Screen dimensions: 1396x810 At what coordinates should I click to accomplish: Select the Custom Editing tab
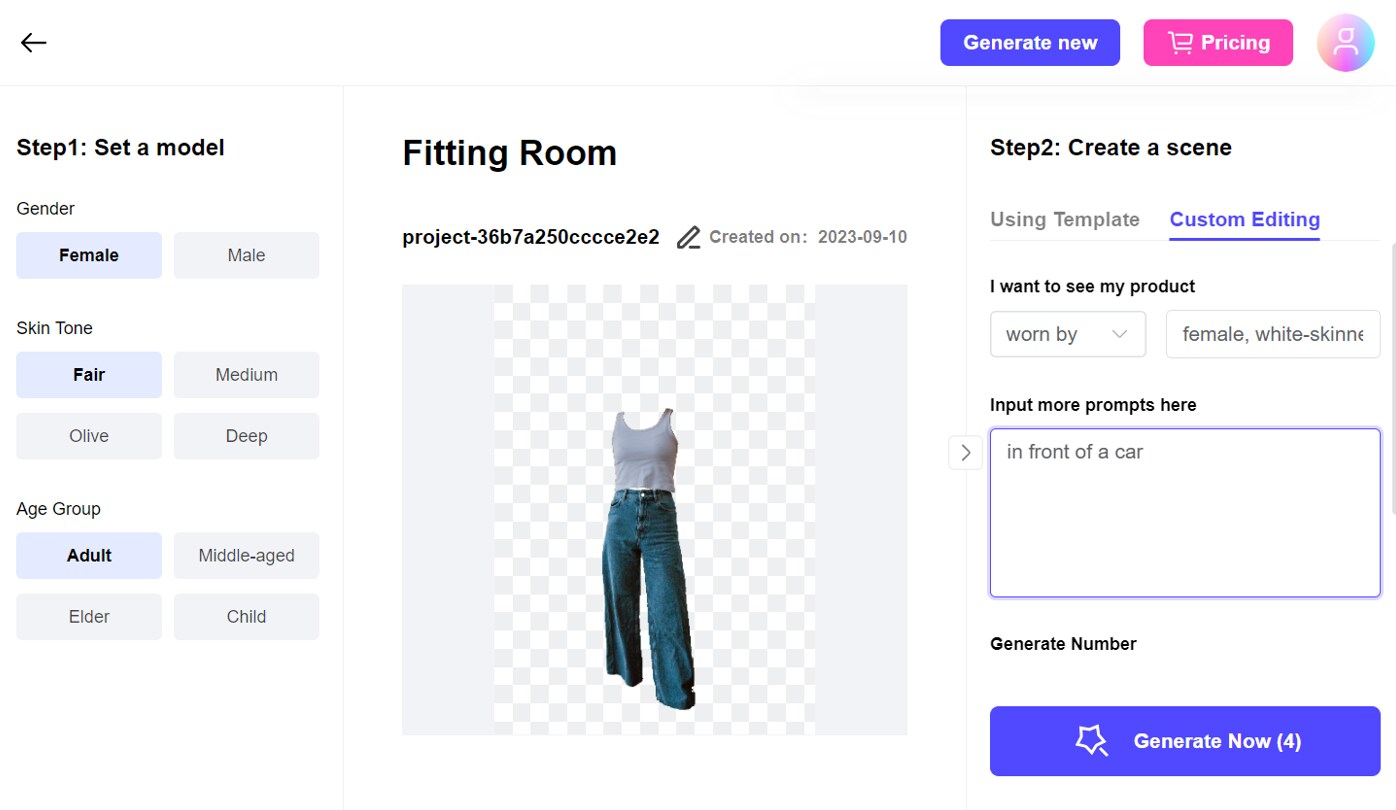click(x=1244, y=219)
